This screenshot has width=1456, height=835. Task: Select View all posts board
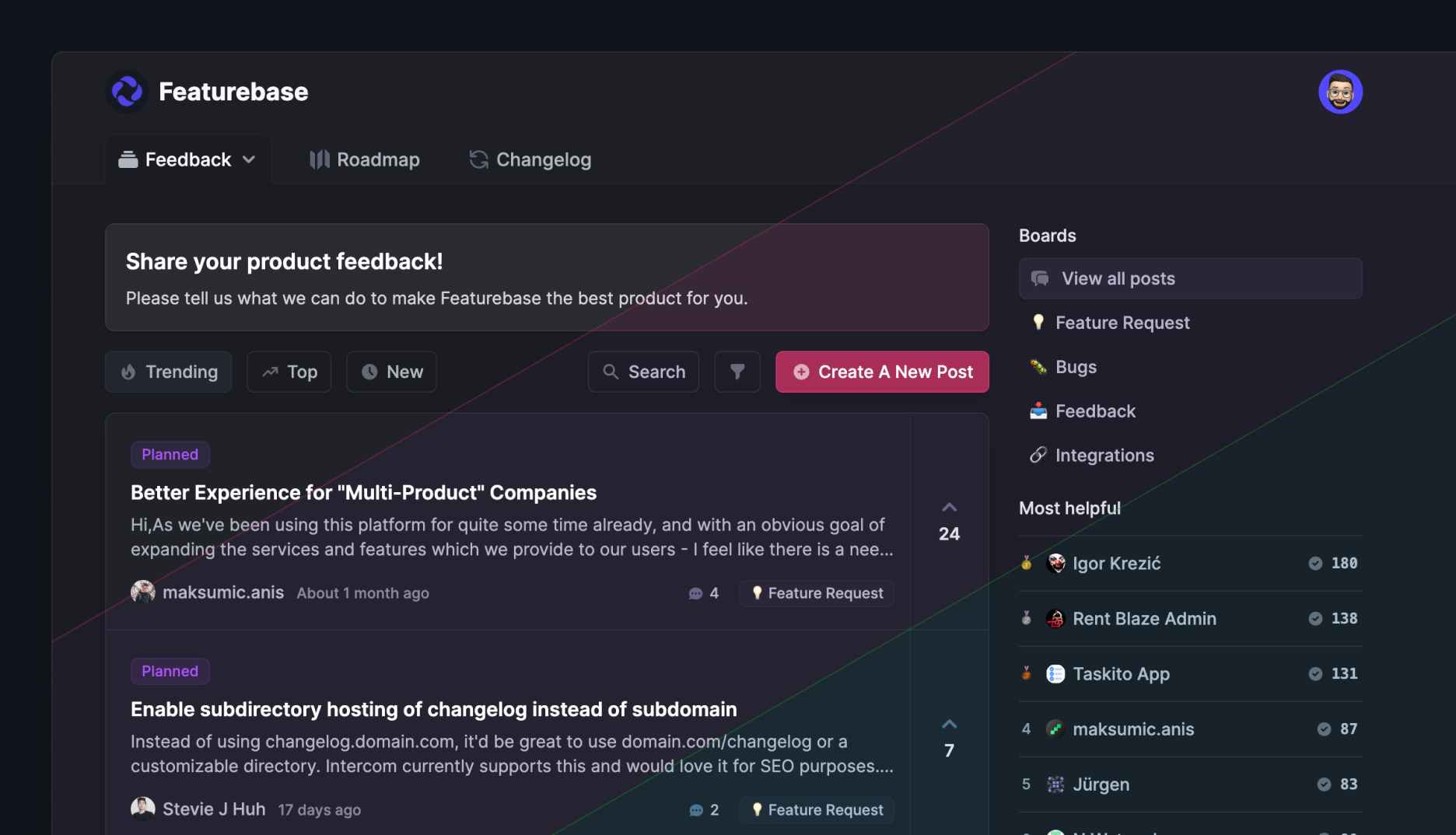[1190, 278]
